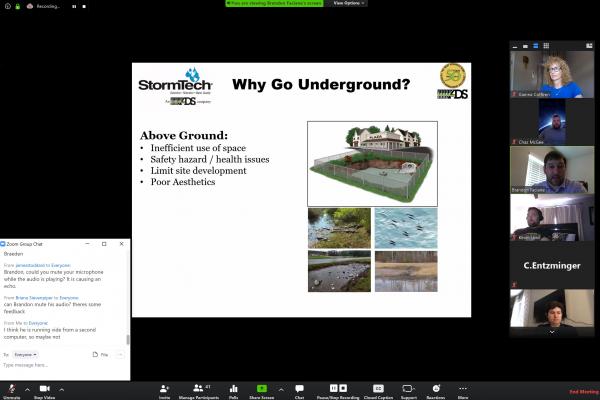Open the More options ellipsis

(463, 391)
